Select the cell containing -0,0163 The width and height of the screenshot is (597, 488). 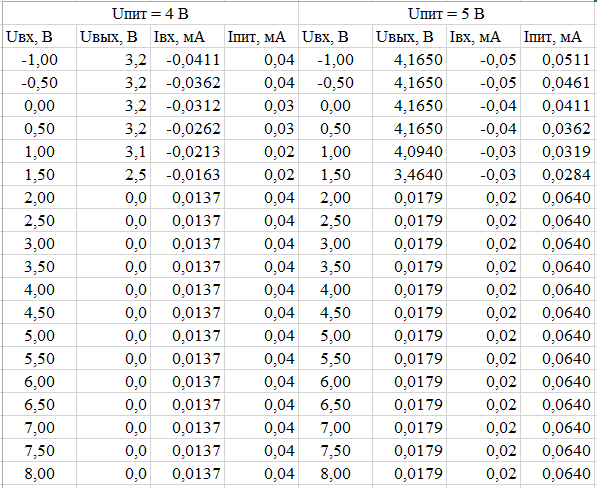coord(187,175)
